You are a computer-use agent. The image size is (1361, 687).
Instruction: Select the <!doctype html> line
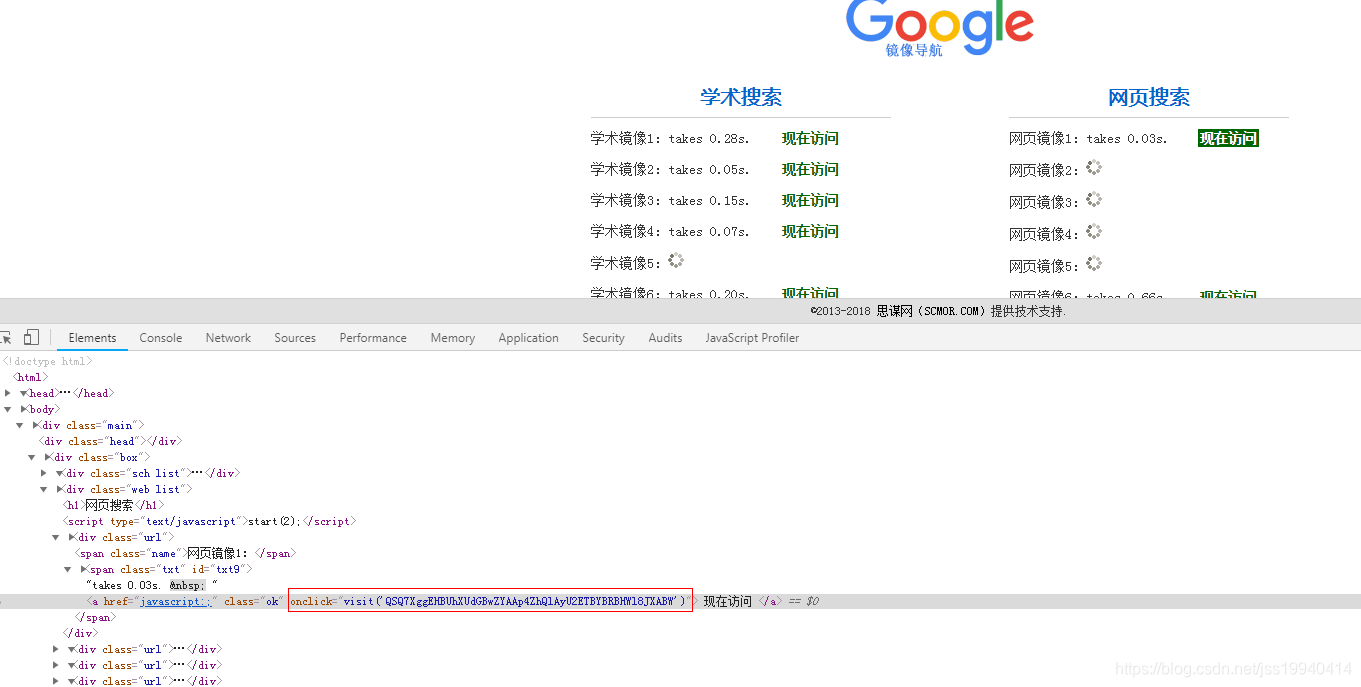point(47,361)
